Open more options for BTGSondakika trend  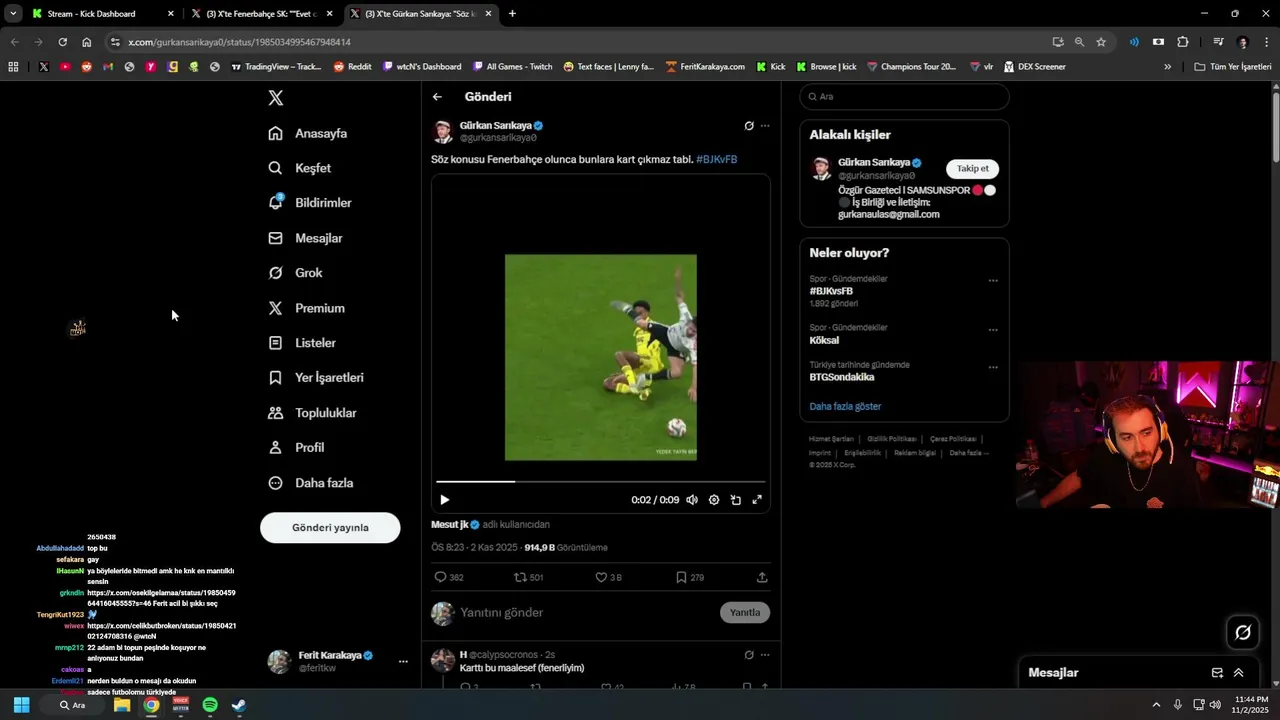[993, 367]
